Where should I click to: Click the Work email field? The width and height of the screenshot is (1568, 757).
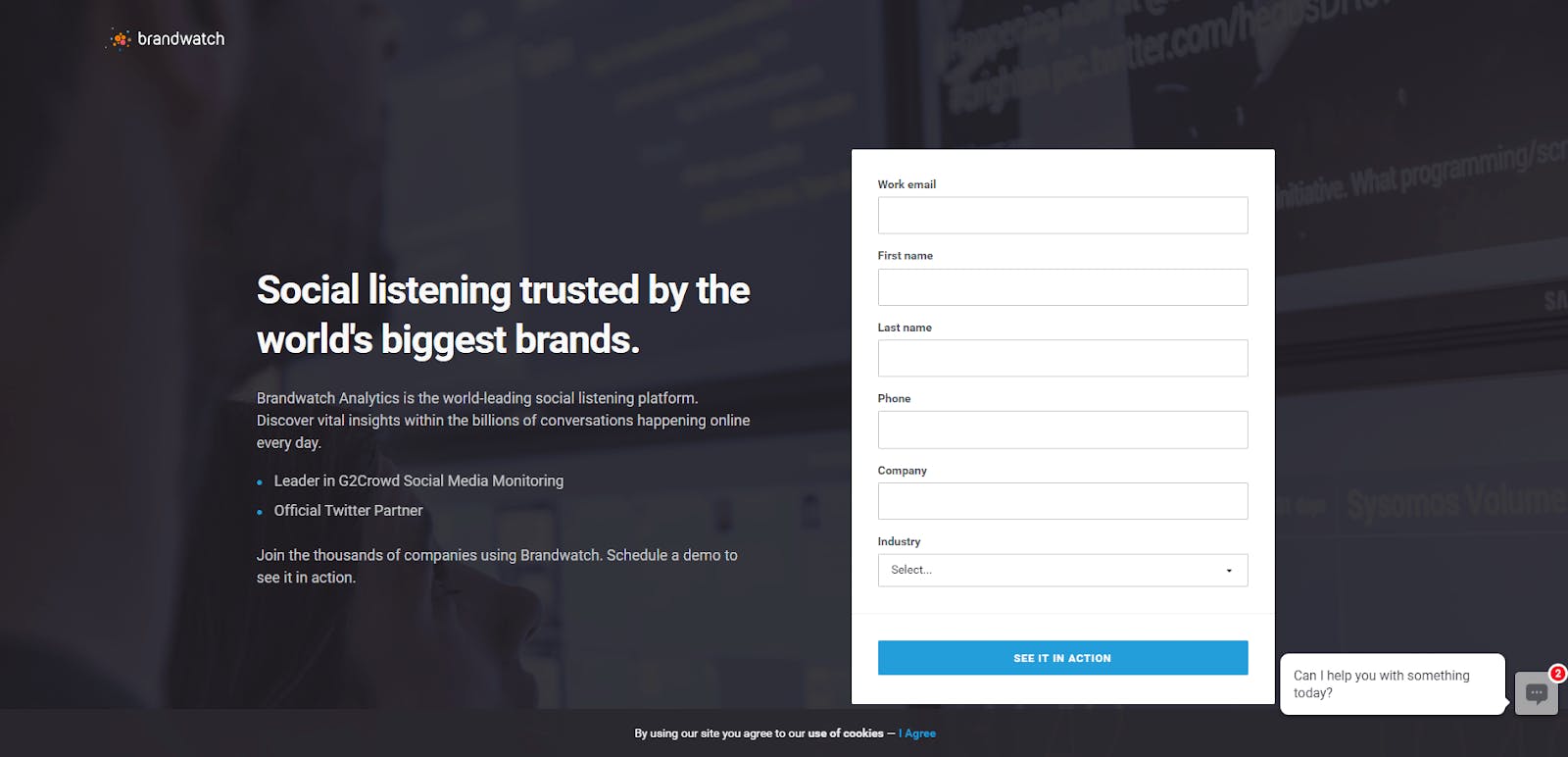pyautogui.click(x=1062, y=216)
